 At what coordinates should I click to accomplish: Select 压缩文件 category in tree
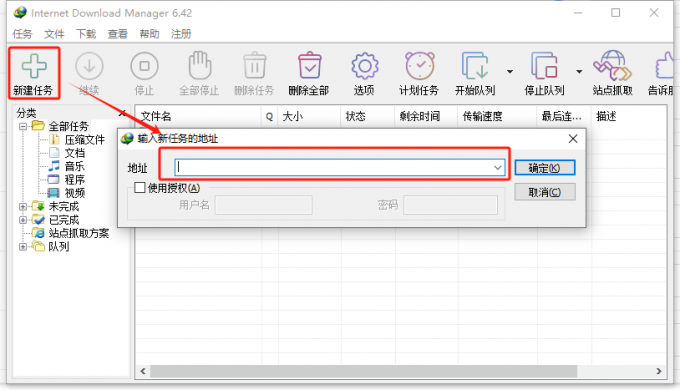(85, 140)
